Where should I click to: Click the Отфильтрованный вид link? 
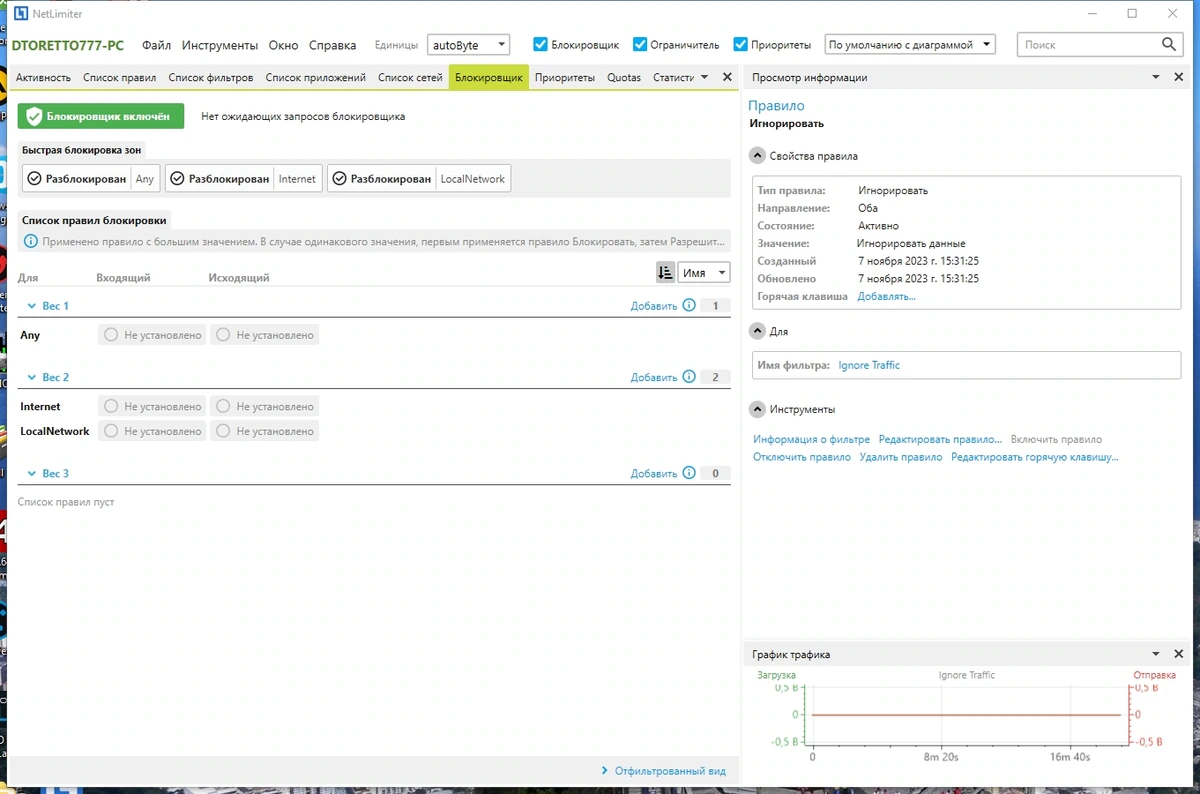point(670,771)
